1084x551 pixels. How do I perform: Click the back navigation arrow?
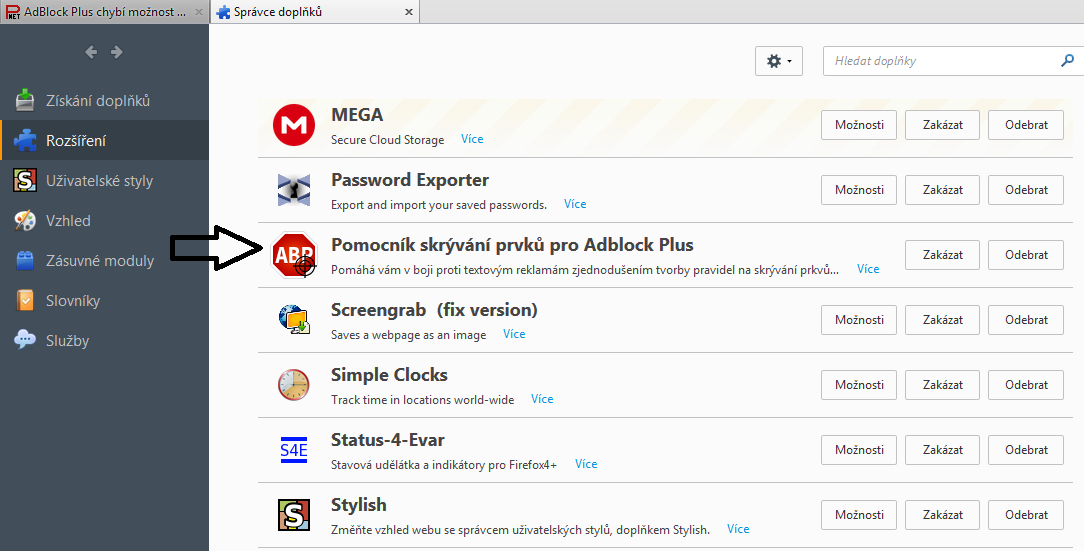(x=91, y=52)
